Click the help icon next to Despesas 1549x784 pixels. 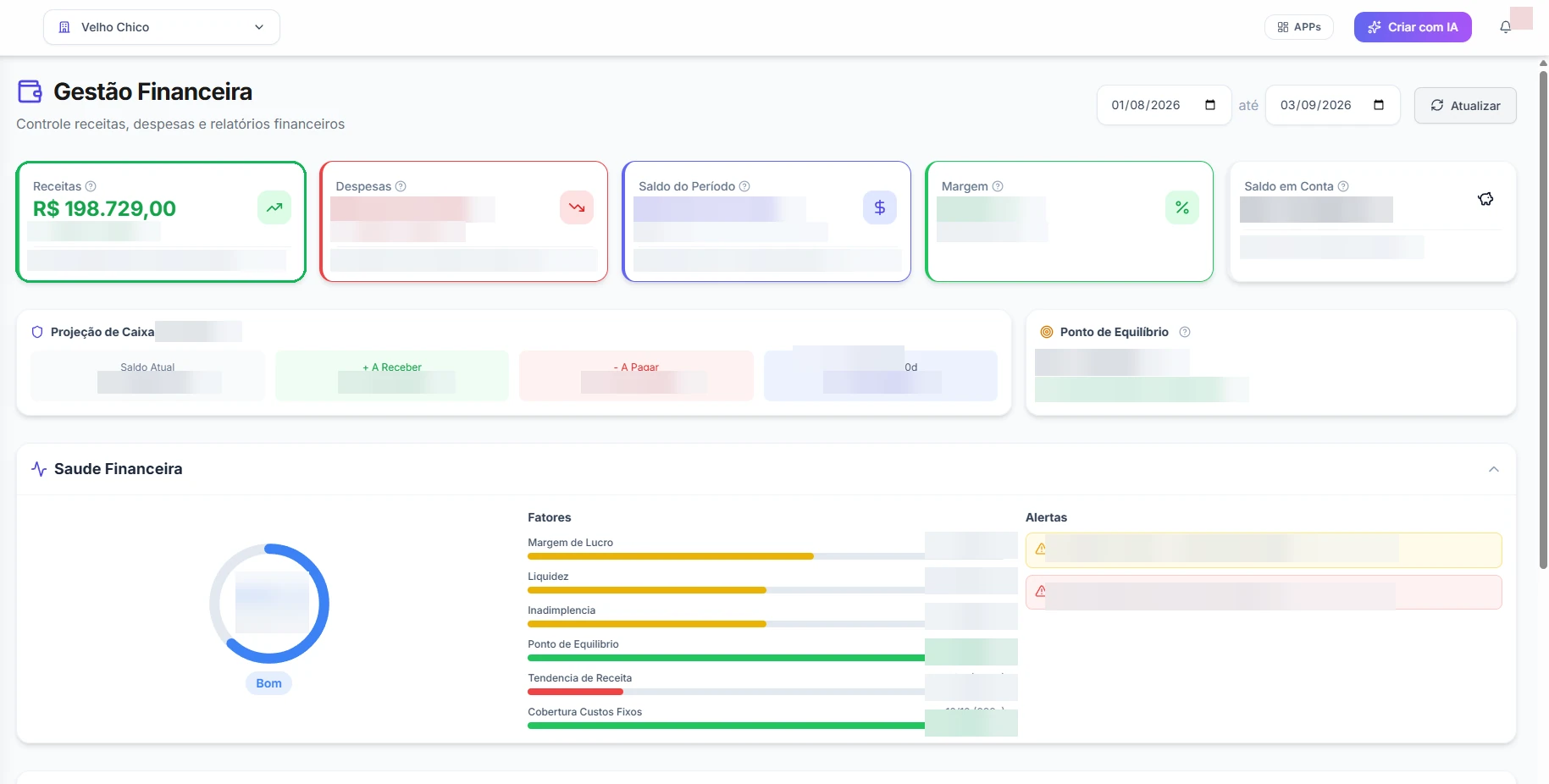click(x=401, y=186)
